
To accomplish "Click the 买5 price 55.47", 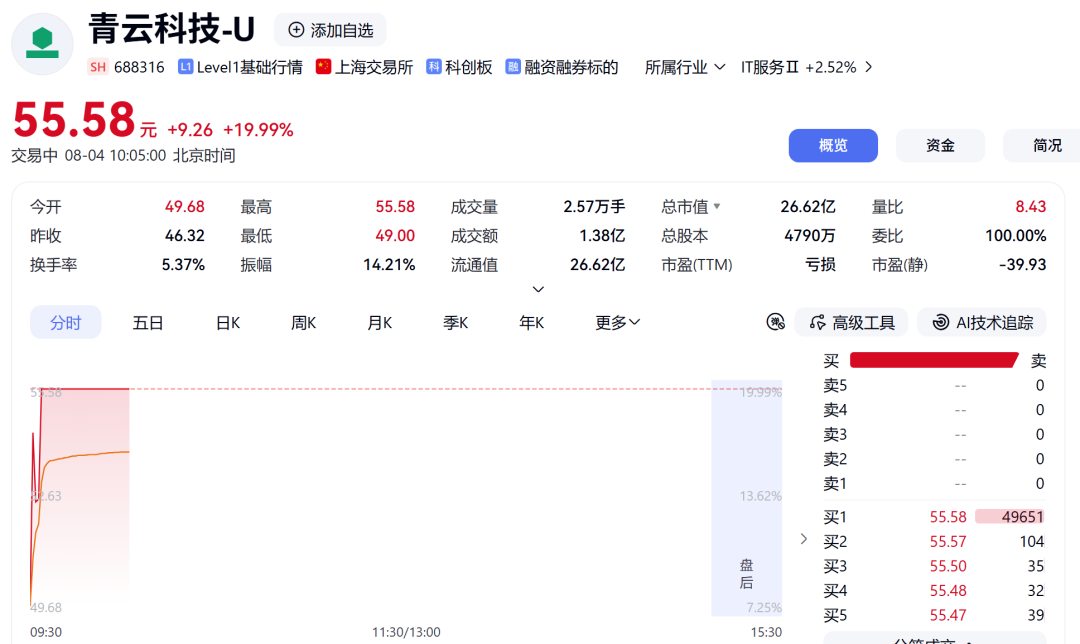I will (x=948, y=615).
